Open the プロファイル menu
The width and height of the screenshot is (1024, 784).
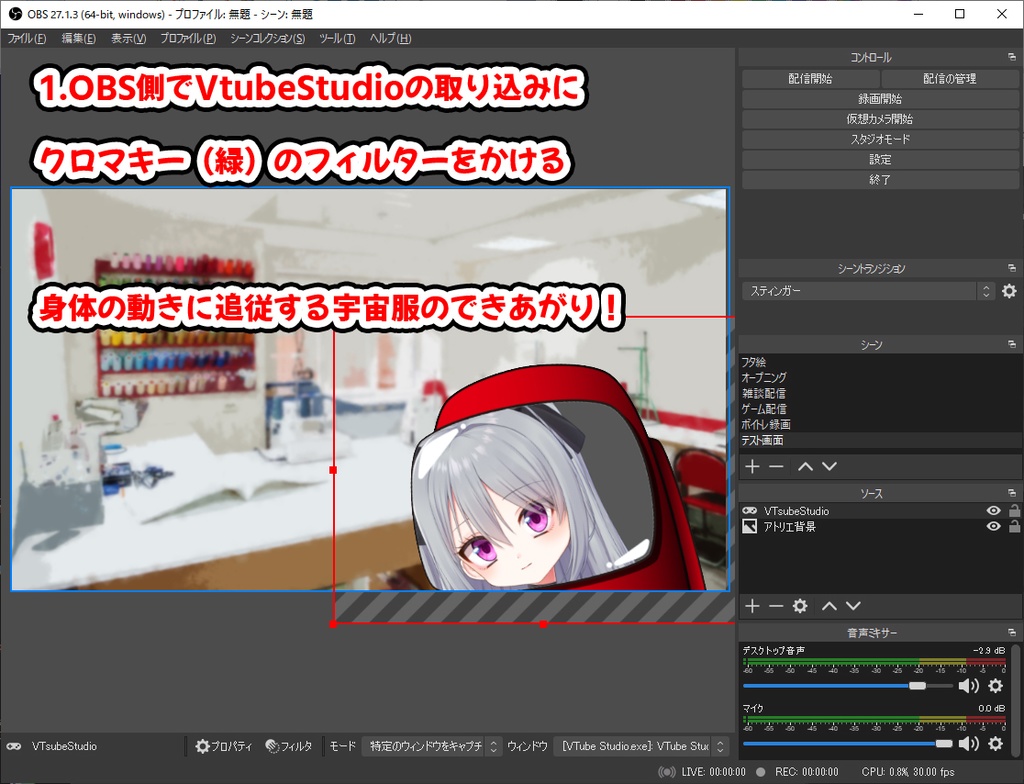(x=188, y=39)
